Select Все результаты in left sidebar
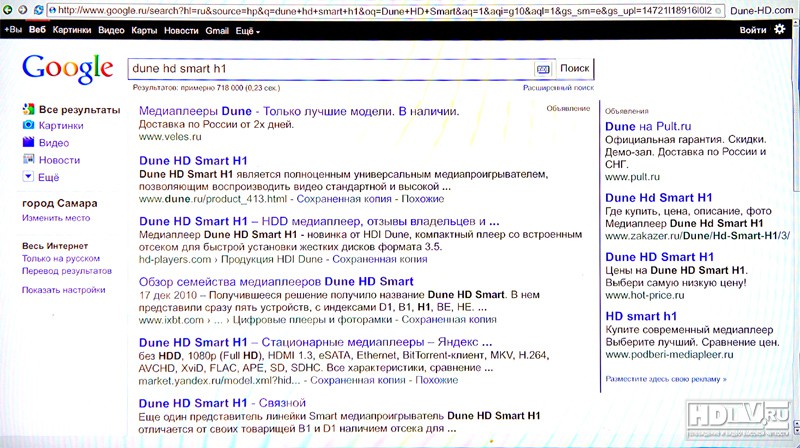 pyautogui.click(x=80, y=110)
